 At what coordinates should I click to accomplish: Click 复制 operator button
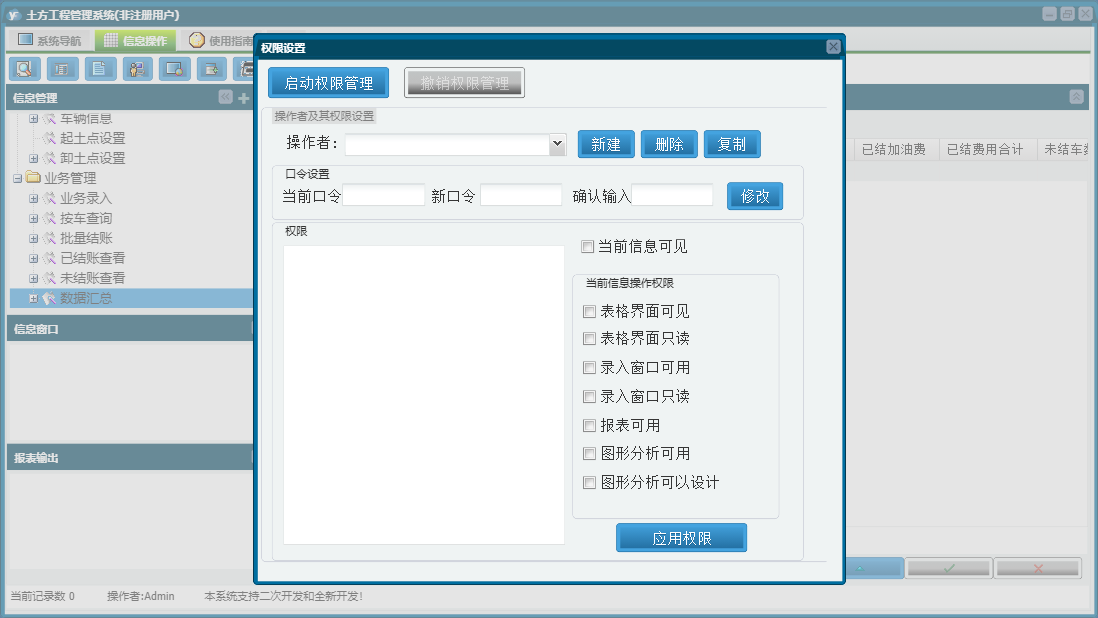click(732, 144)
